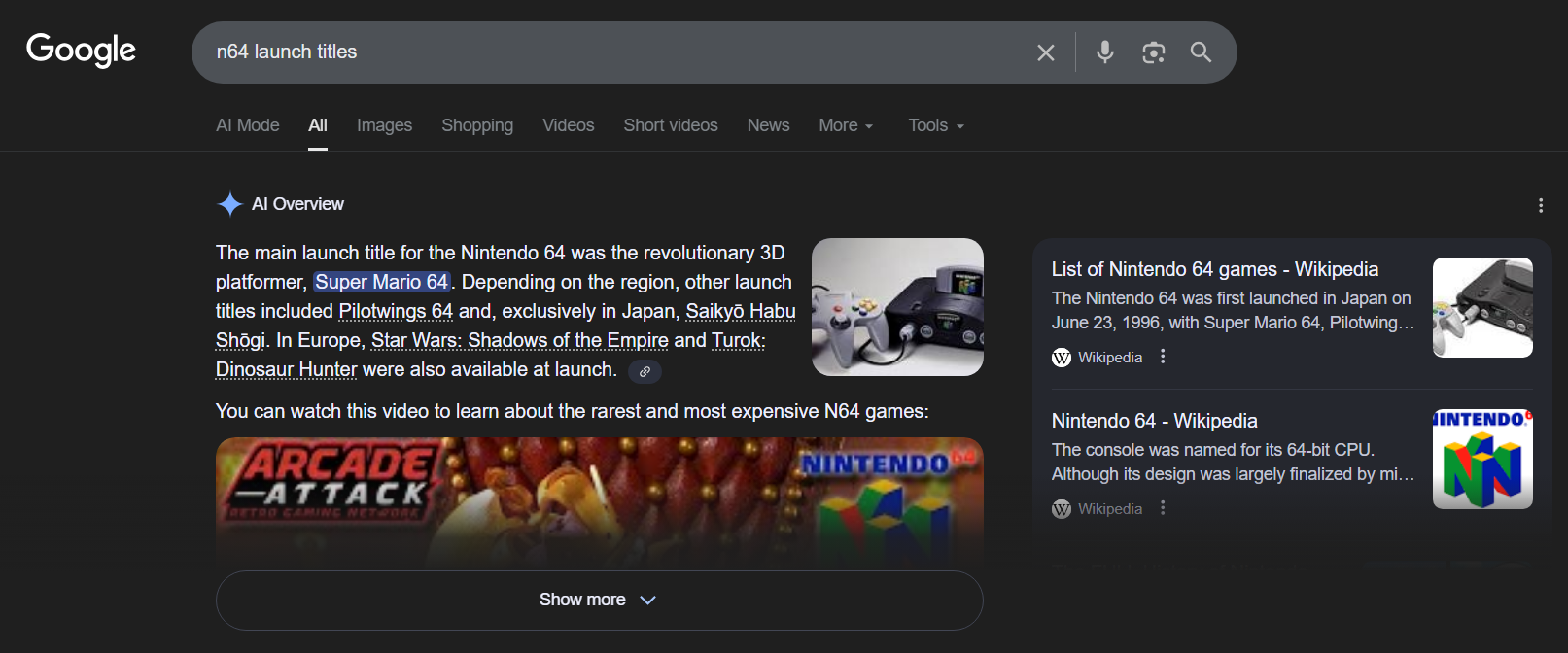
Task: Click the magnifying glass search button
Action: tap(1201, 52)
